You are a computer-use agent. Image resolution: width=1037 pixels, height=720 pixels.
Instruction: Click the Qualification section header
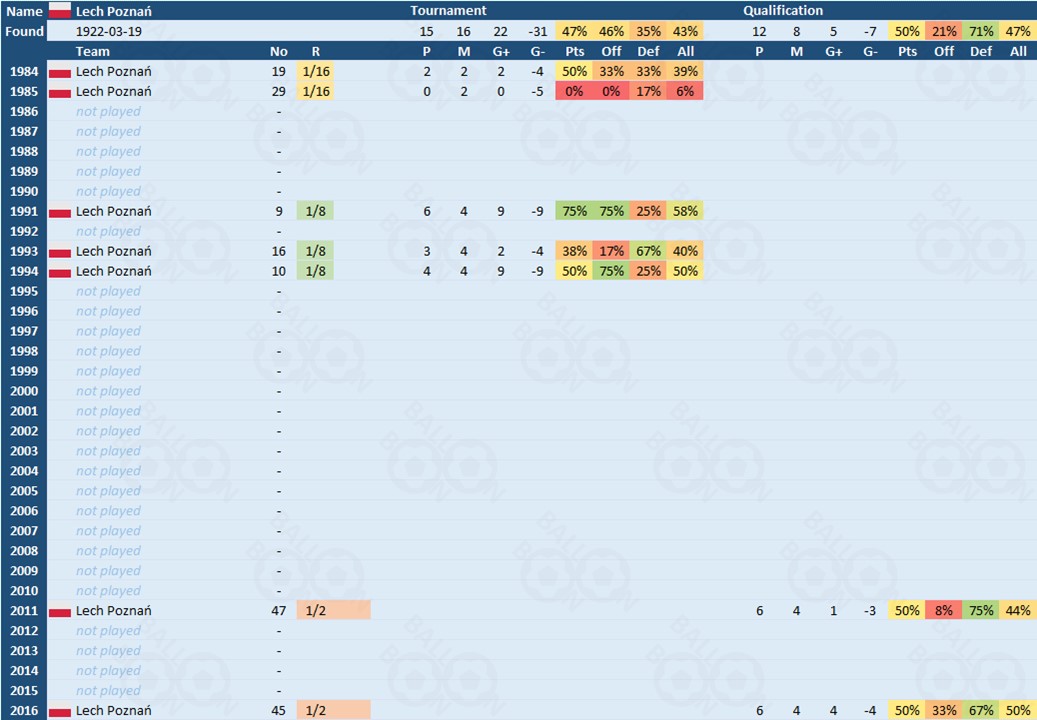click(783, 11)
